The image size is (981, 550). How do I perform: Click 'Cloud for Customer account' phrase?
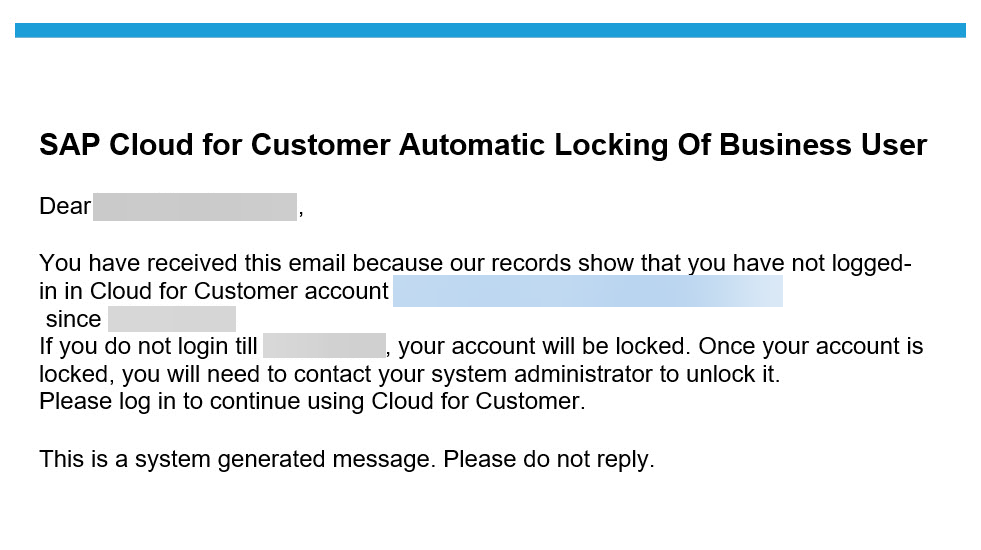(x=239, y=291)
